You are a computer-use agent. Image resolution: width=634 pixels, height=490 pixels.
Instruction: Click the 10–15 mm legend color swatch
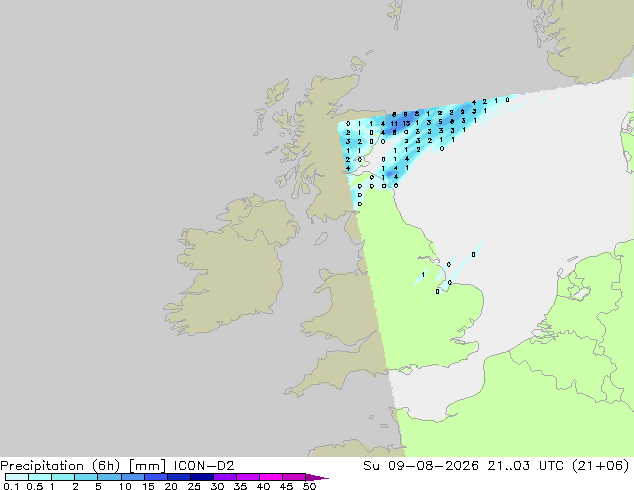pos(132,477)
